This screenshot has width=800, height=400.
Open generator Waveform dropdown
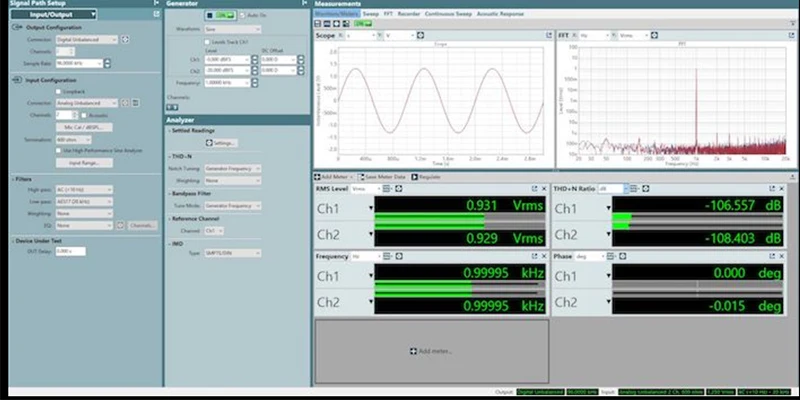point(233,30)
